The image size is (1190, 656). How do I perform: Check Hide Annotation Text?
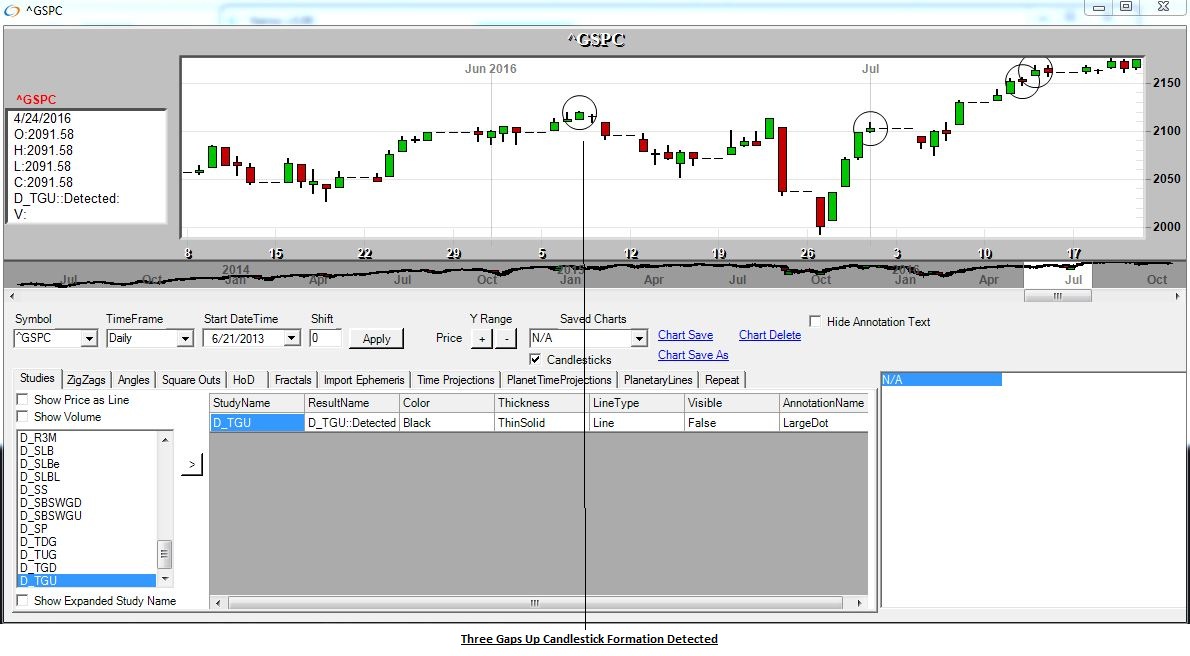[815, 322]
